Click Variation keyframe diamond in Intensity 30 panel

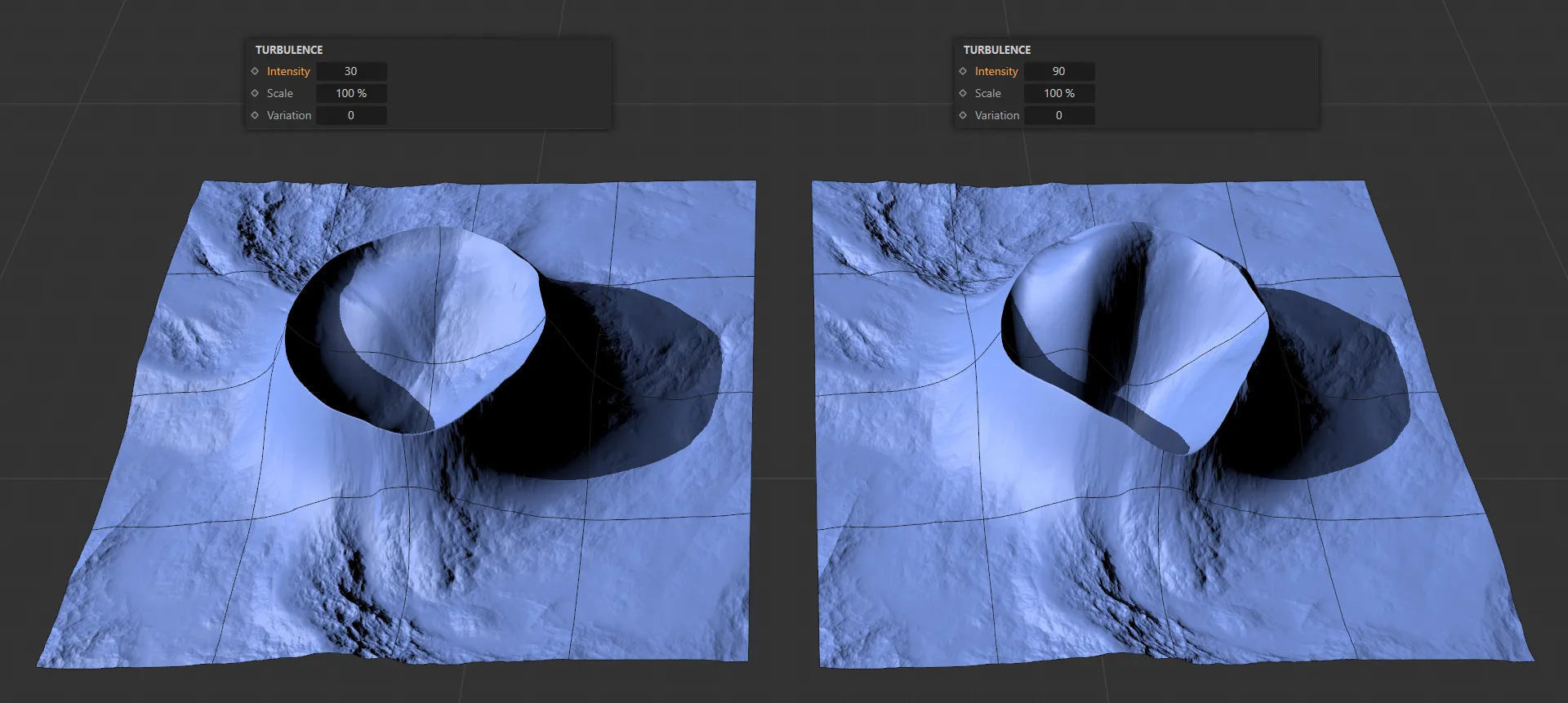pos(255,116)
